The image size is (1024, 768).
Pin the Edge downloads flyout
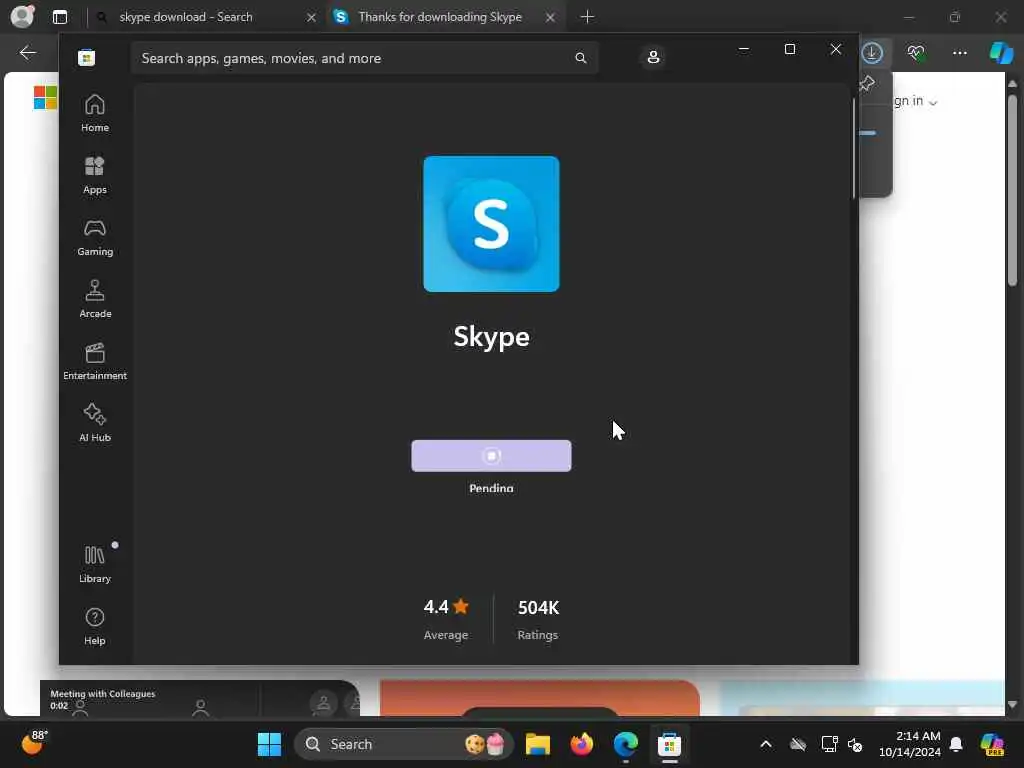867,84
